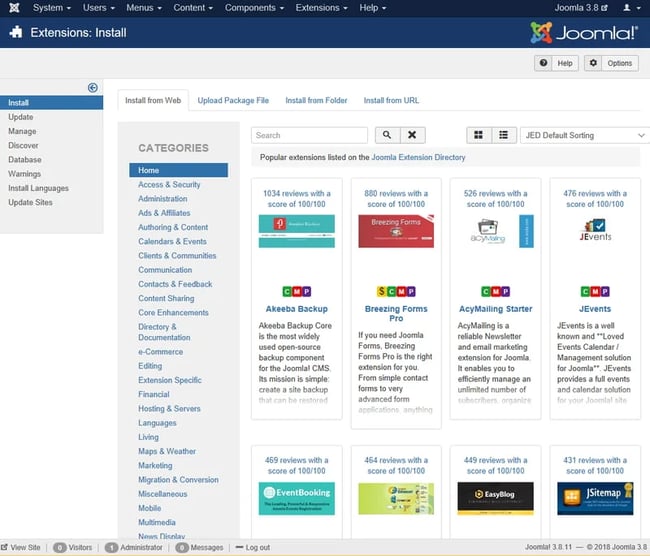Click the JEvents logo thumbnail
650x556 pixels.
pyautogui.click(x=595, y=230)
